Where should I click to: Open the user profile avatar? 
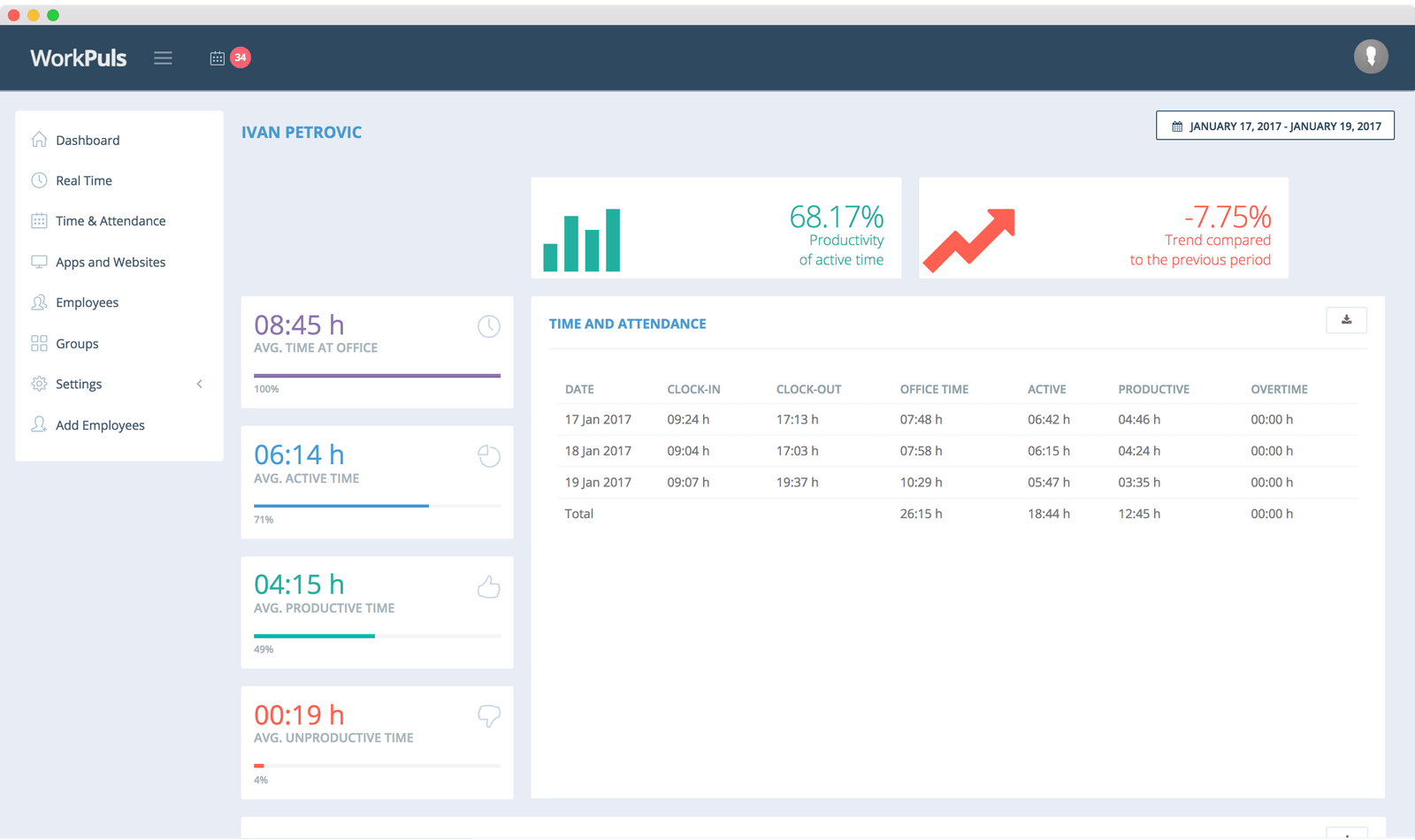1371,57
